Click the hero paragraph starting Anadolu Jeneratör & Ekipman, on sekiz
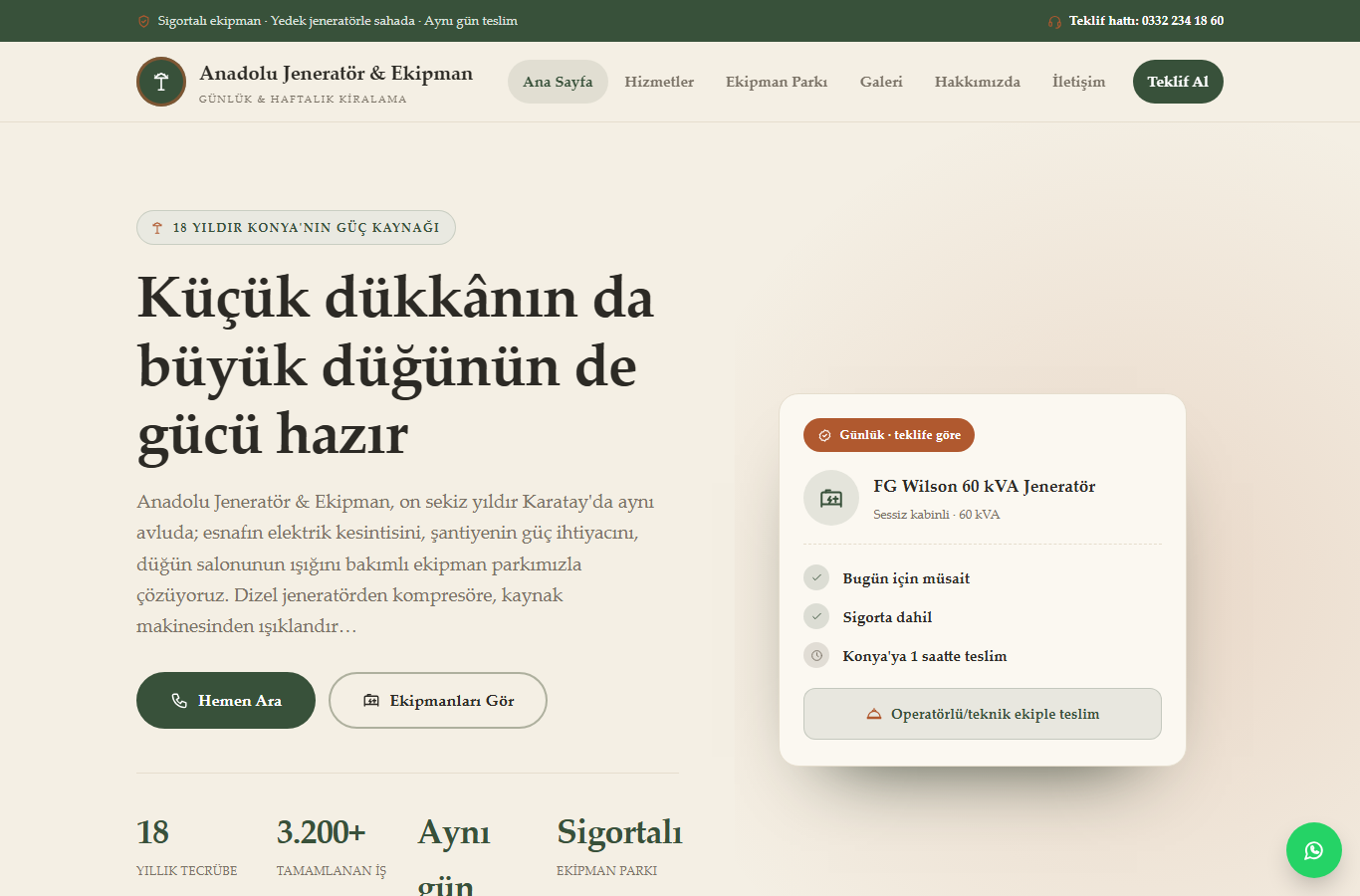The image size is (1360, 896). tap(395, 563)
